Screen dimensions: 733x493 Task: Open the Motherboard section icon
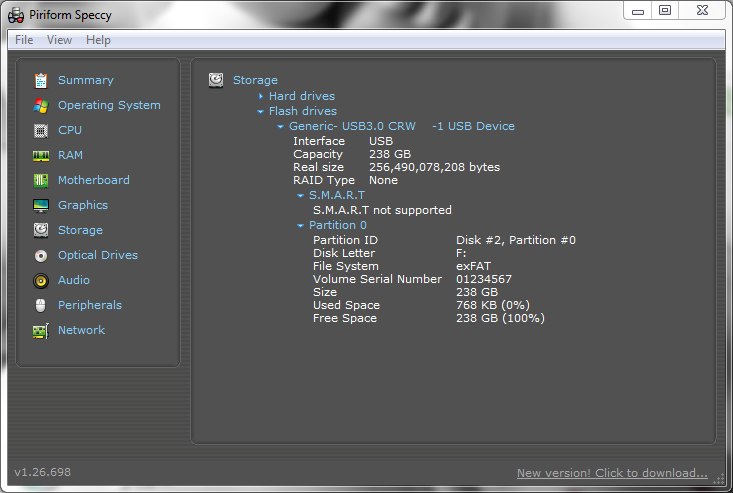pos(41,180)
